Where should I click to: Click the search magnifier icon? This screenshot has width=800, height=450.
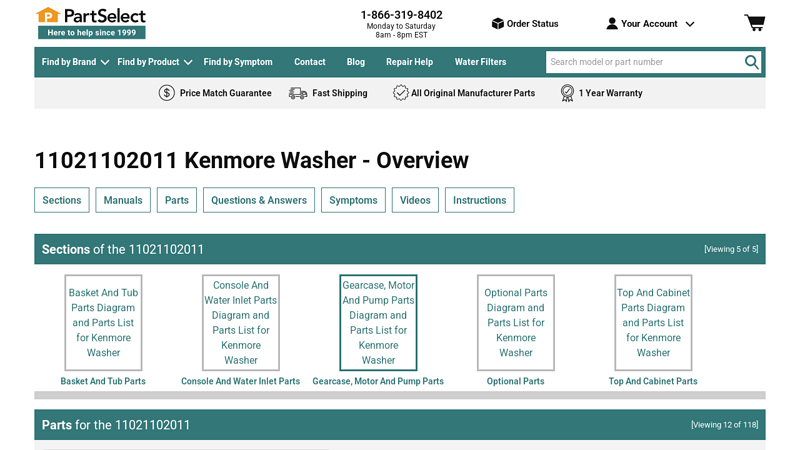pos(751,62)
